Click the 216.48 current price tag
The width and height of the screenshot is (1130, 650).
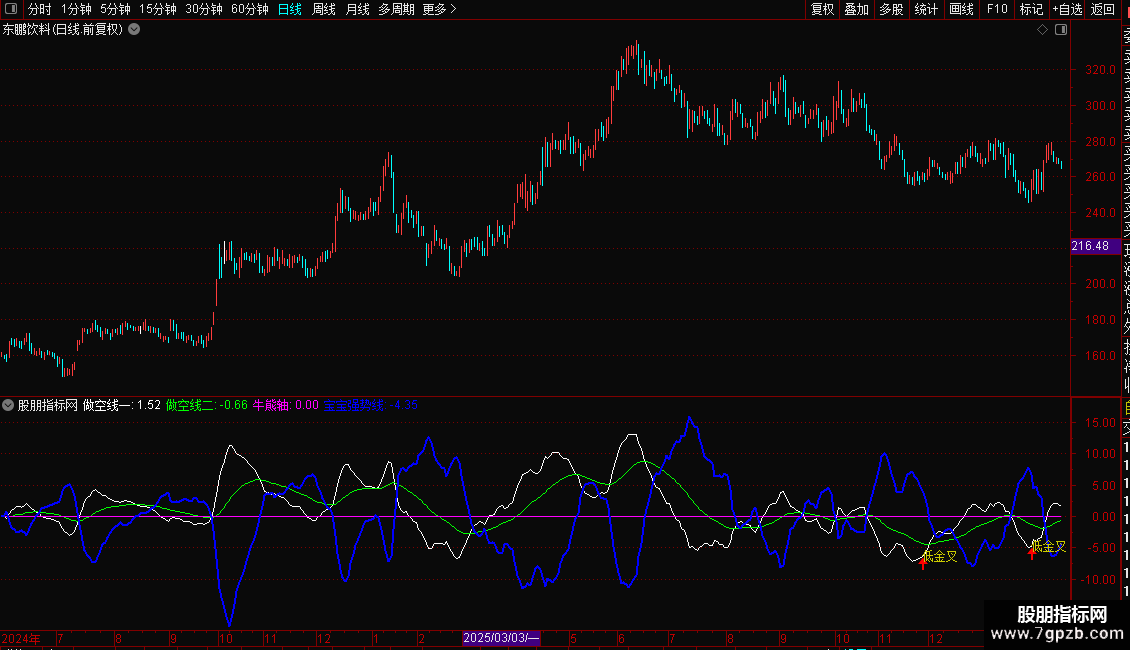(1095, 246)
